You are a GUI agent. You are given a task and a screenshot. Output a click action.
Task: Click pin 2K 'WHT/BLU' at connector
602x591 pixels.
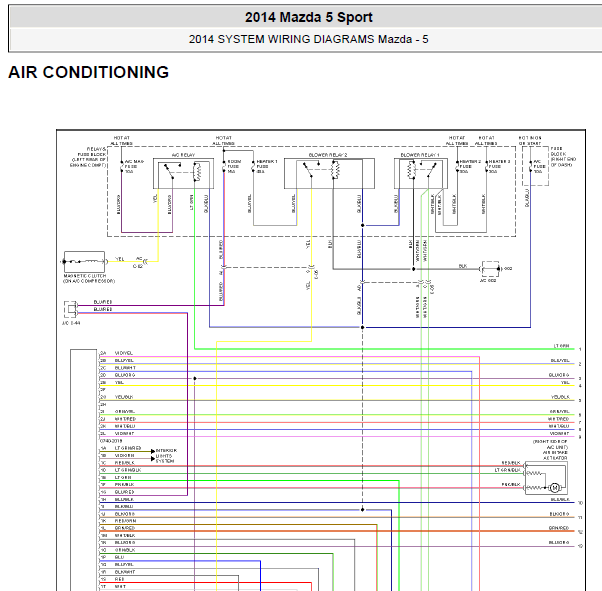(125, 426)
